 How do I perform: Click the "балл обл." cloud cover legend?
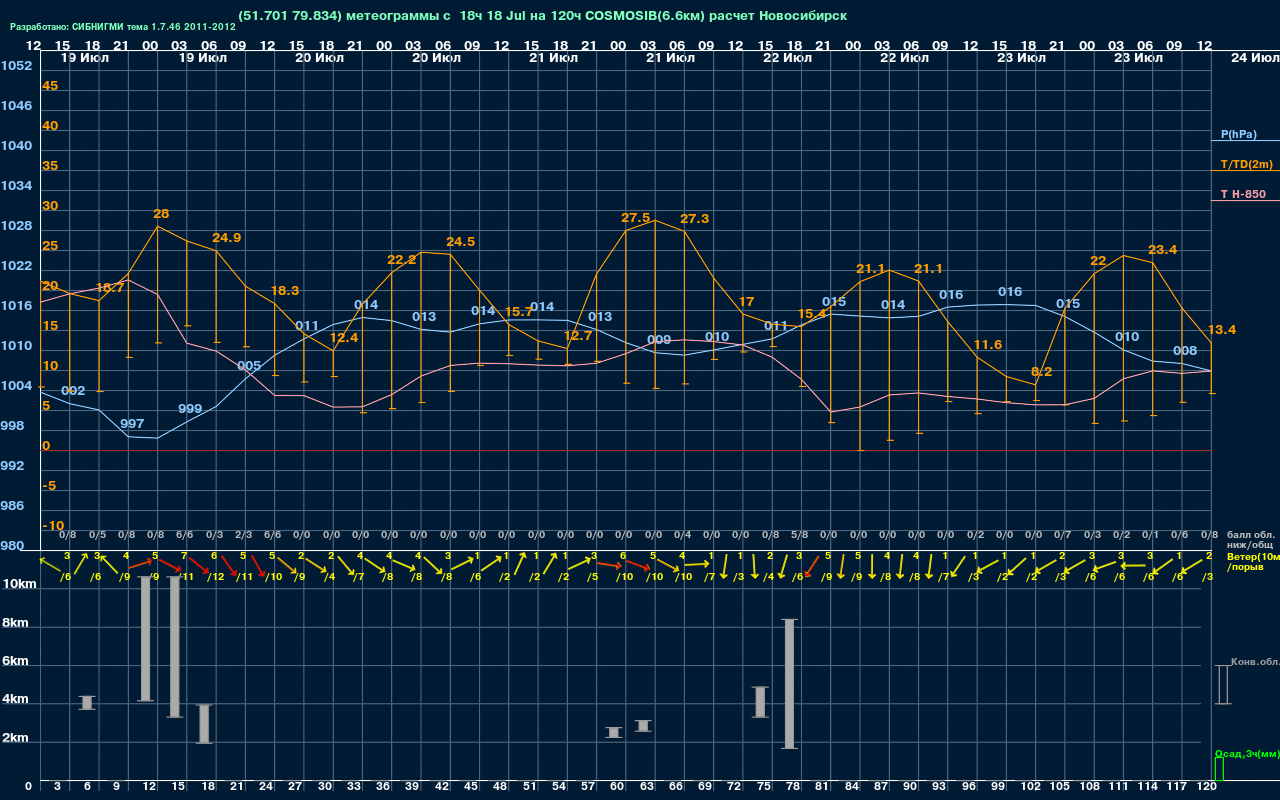click(x=1248, y=535)
